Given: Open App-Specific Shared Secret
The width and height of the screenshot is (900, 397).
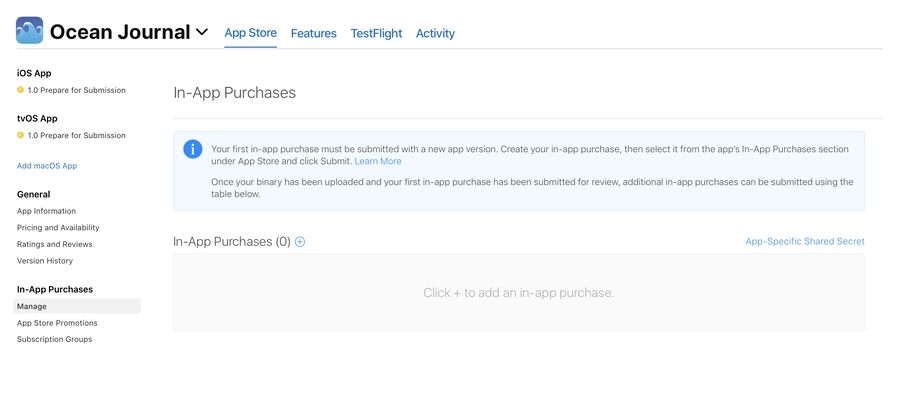Looking at the screenshot, I should coord(805,242).
